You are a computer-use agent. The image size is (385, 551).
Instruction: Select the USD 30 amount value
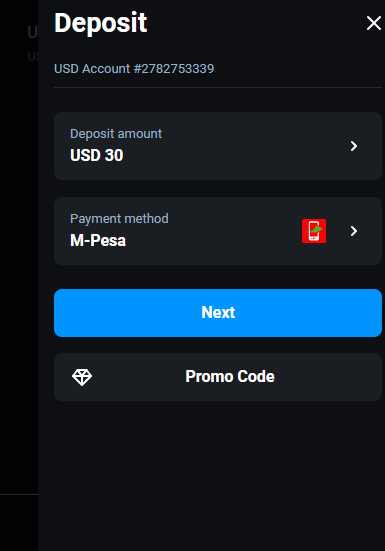pyautogui.click(x=97, y=155)
